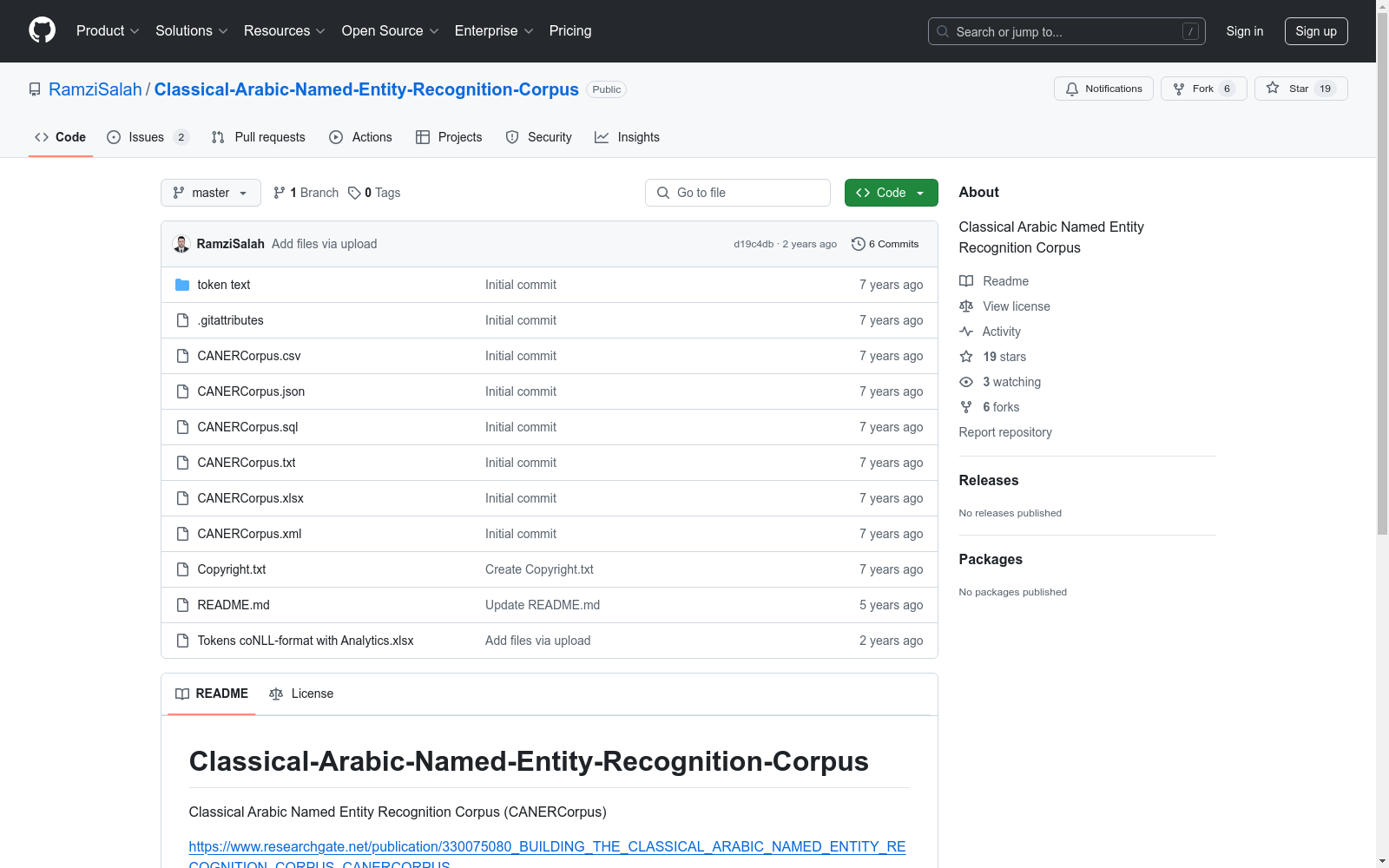Image resolution: width=1389 pixels, height=868 pixels.
Task: Click file icon for .gitattributes
Action: tap(182, 320)
